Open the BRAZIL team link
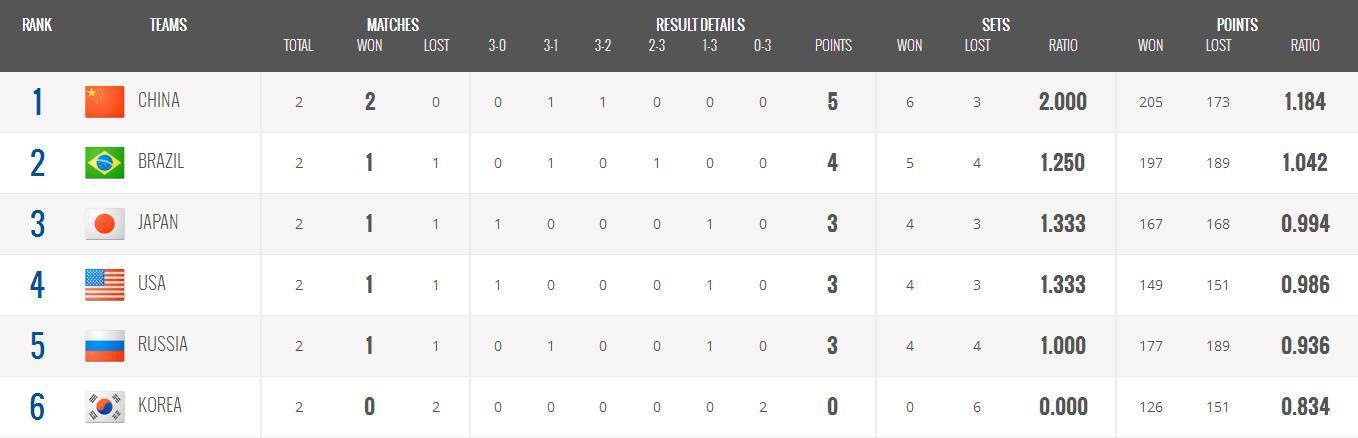1358x438 pixels. coord(160,161)
